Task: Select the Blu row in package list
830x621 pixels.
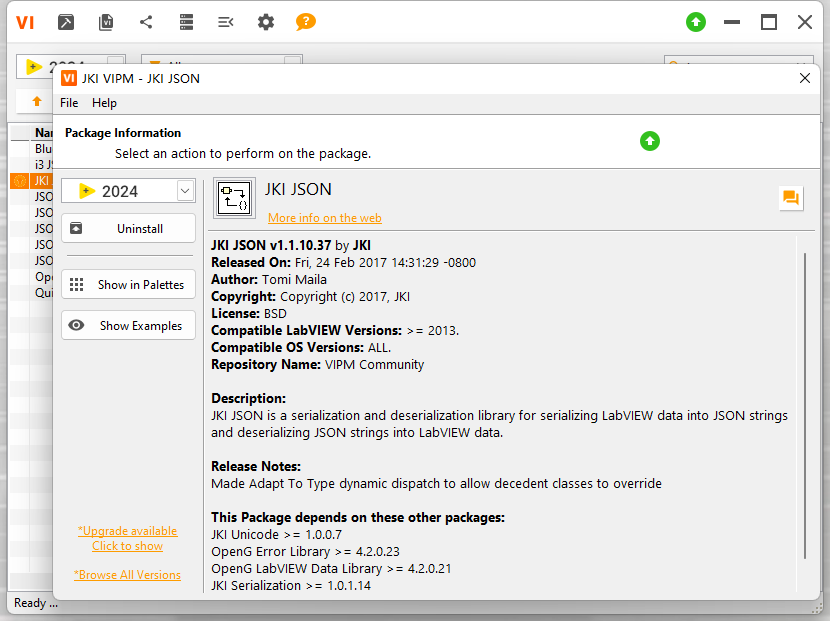Action: (32, 149)
